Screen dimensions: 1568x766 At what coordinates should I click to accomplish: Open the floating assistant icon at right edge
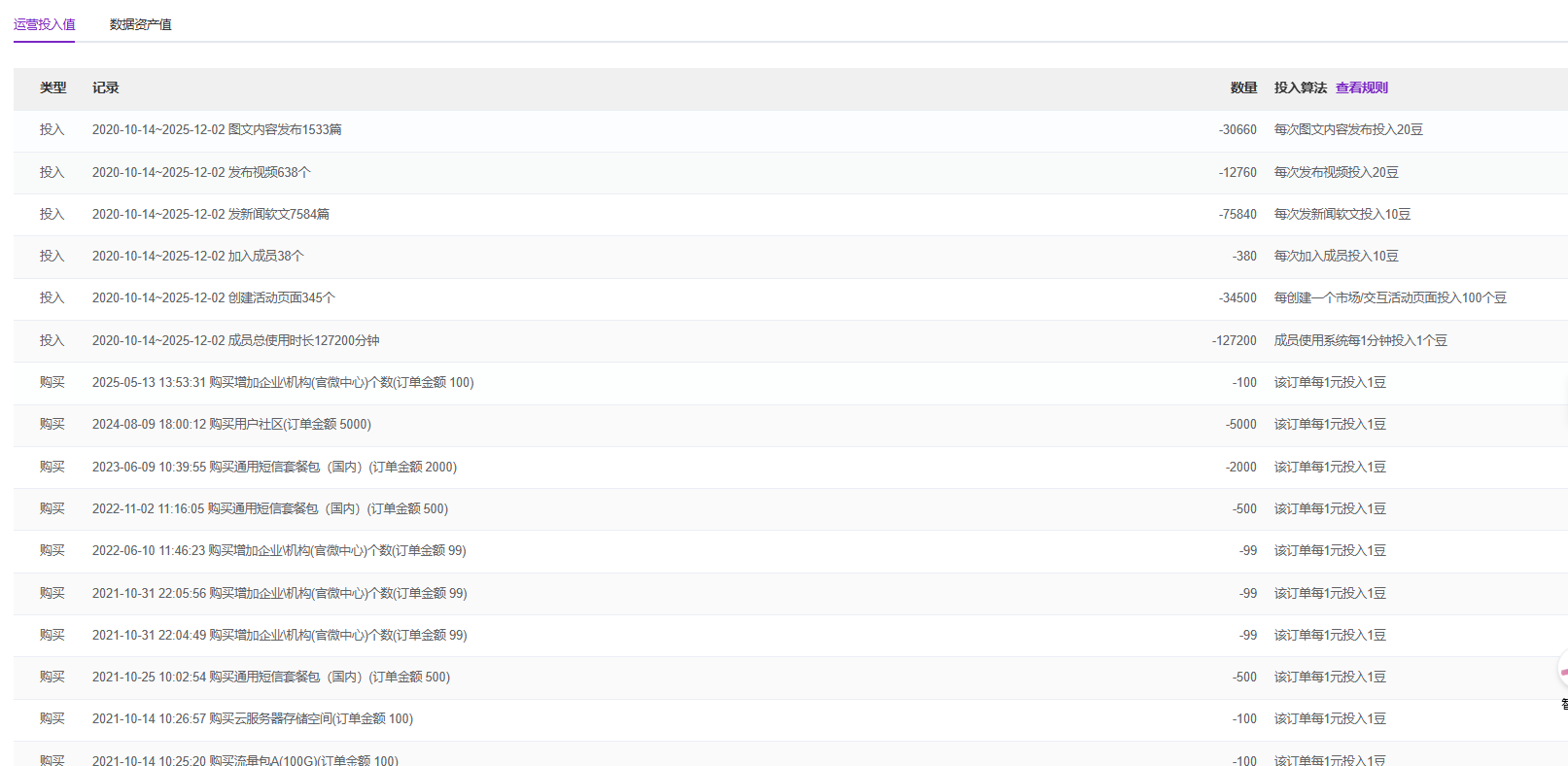(x=1562, y=672)
